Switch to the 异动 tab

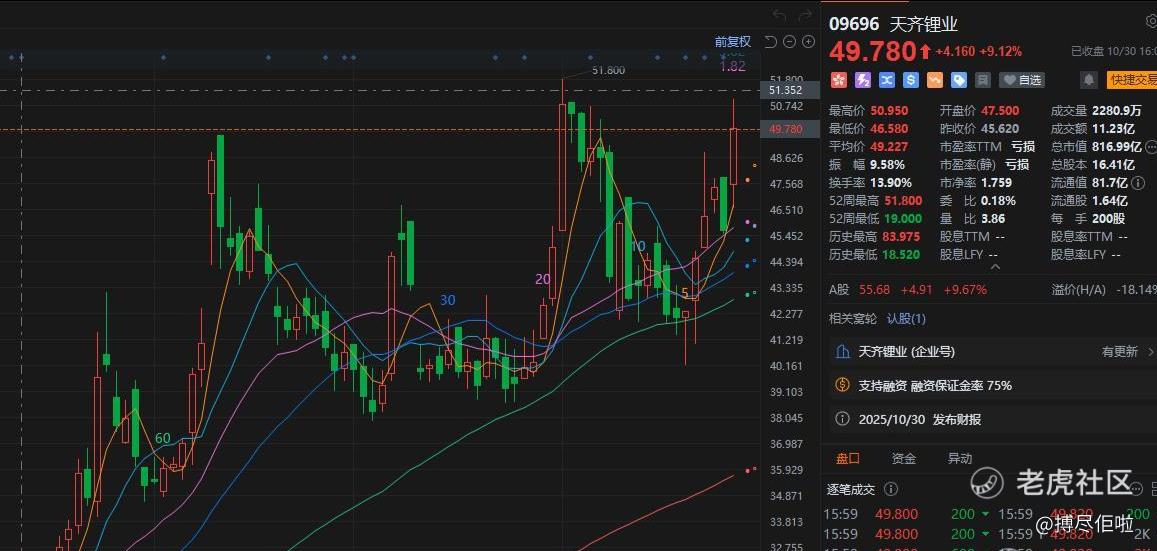[960, 458]
